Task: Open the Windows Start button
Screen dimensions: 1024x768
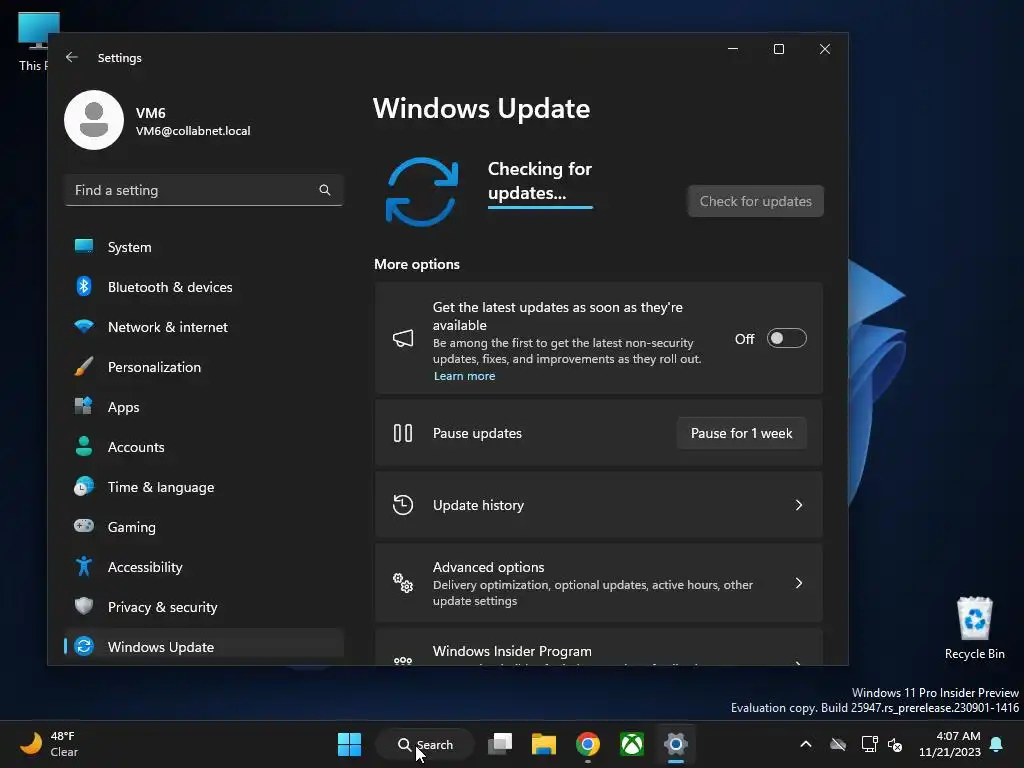Action: 349,744
